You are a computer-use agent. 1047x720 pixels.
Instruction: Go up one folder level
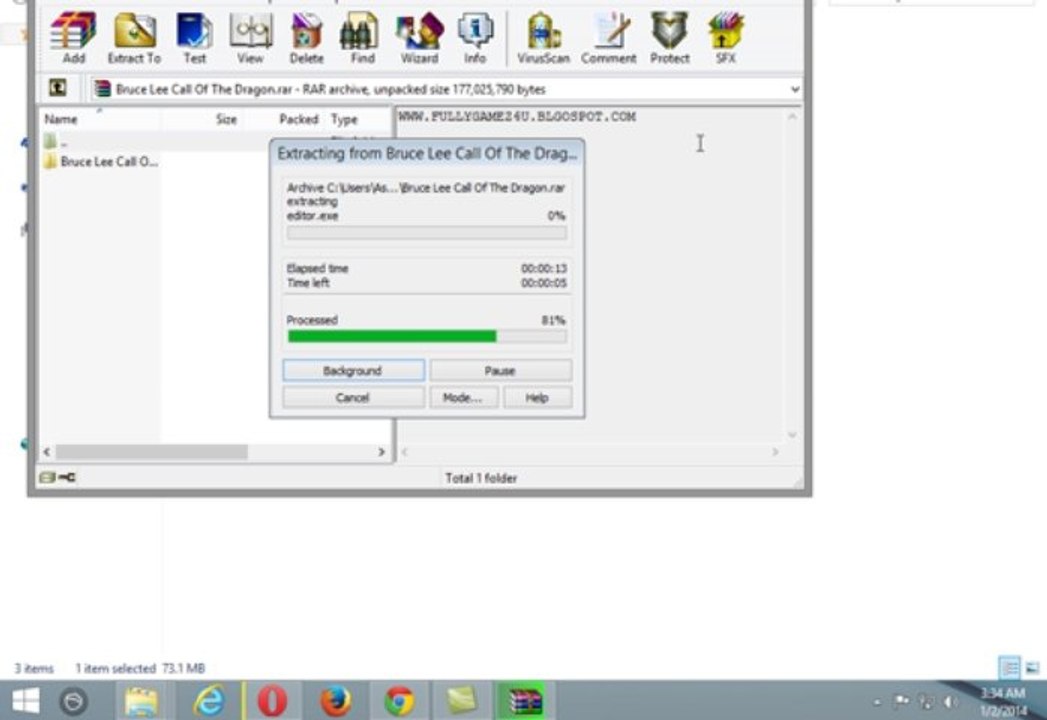58,87
